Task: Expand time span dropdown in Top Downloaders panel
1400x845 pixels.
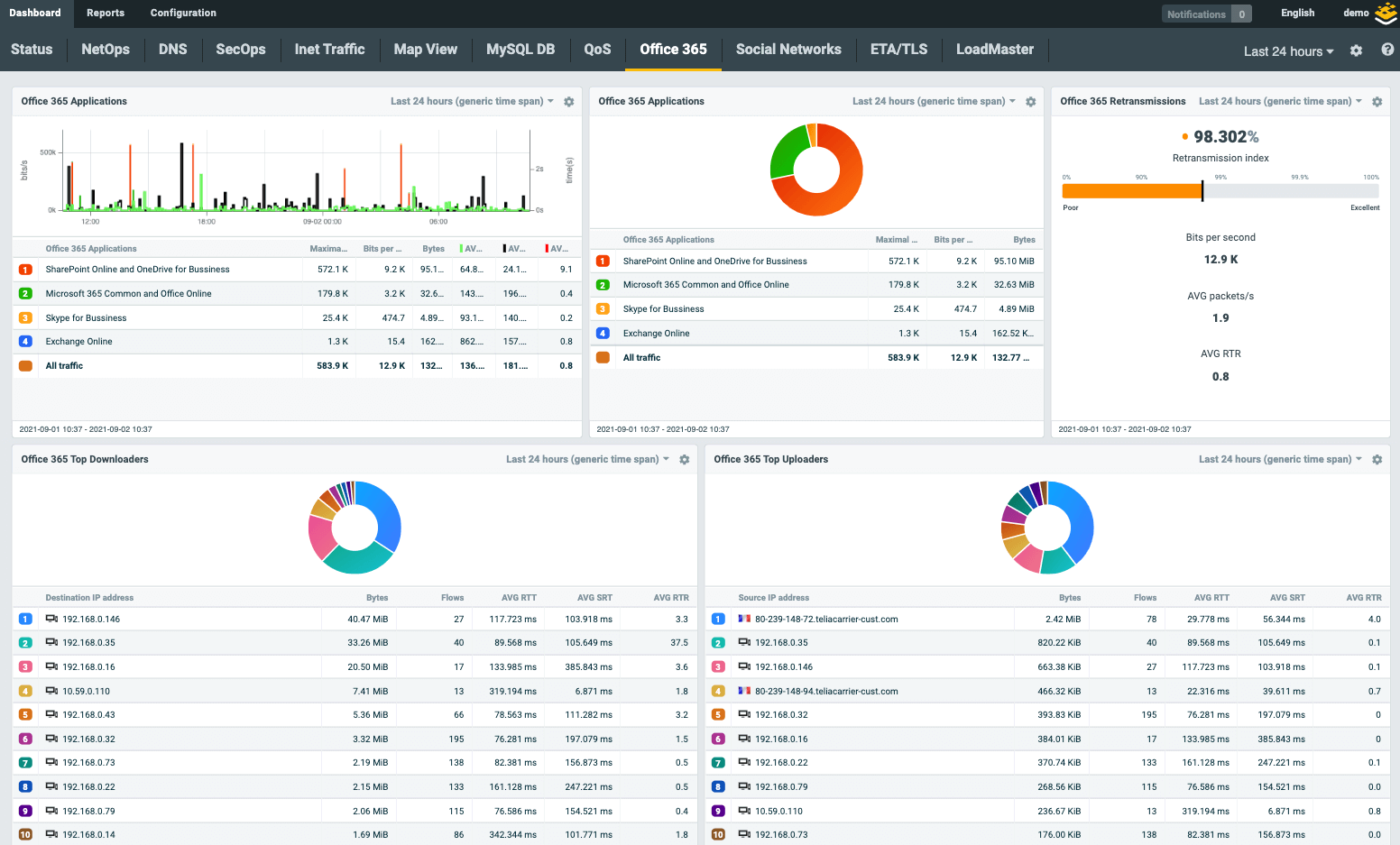Action: point(586,460)
